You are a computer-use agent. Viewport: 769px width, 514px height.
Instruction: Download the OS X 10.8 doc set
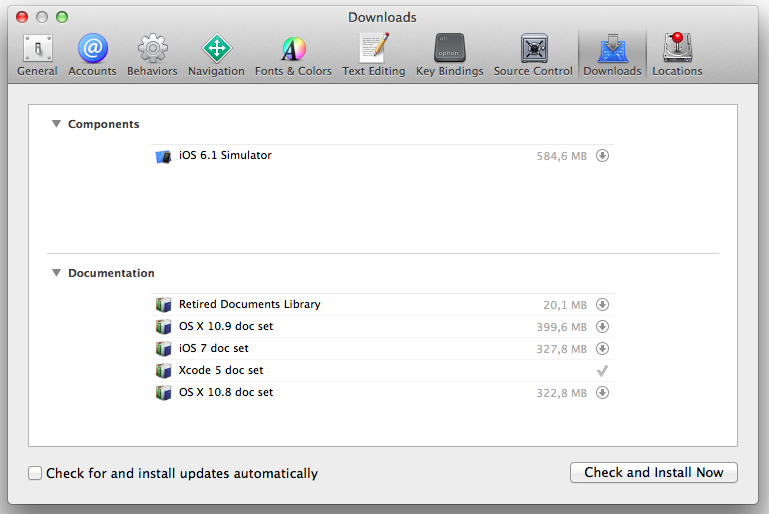point(602,392)
